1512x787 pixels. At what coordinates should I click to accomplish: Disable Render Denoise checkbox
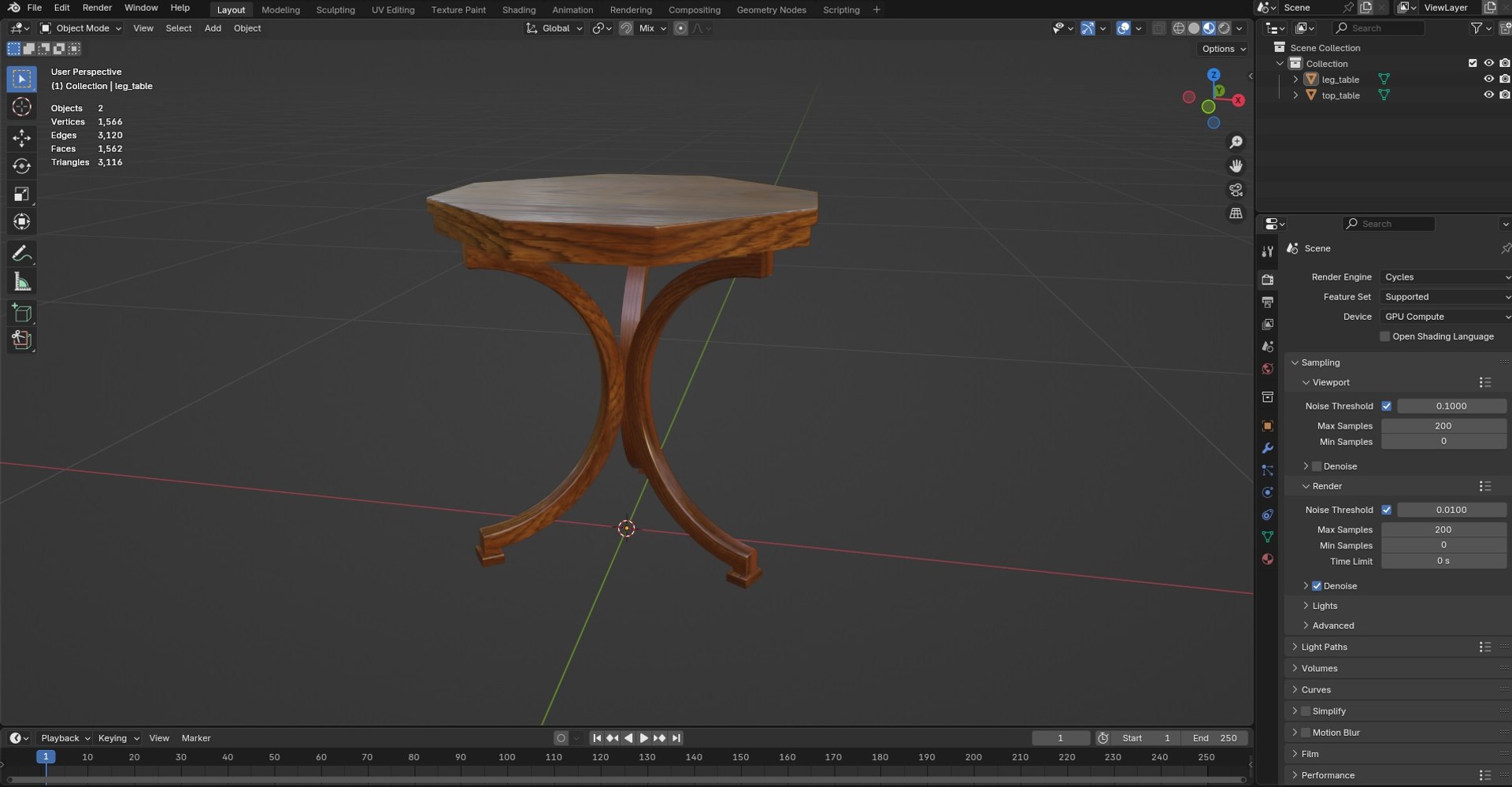click(x=1317, y=586)
